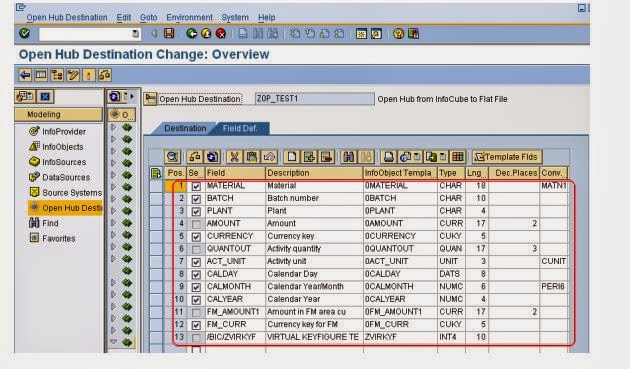Open help with the question mark icon
630x369 pixels.
click(x=398, y=33)
